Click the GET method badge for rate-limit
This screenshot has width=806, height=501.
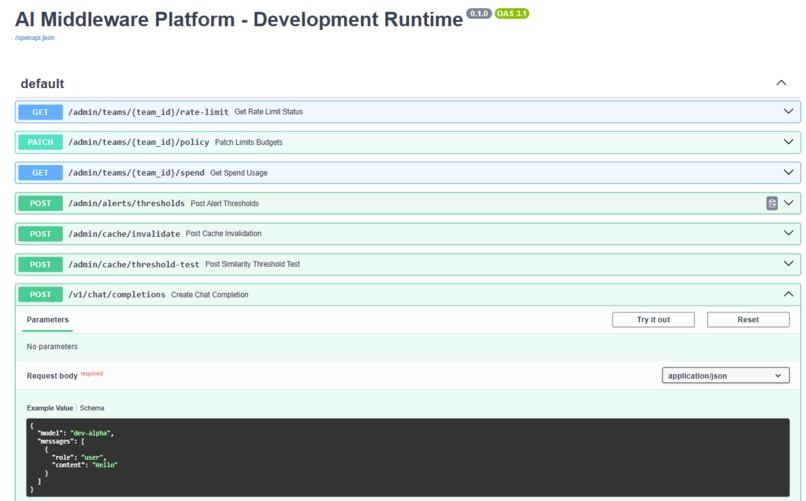41,112
